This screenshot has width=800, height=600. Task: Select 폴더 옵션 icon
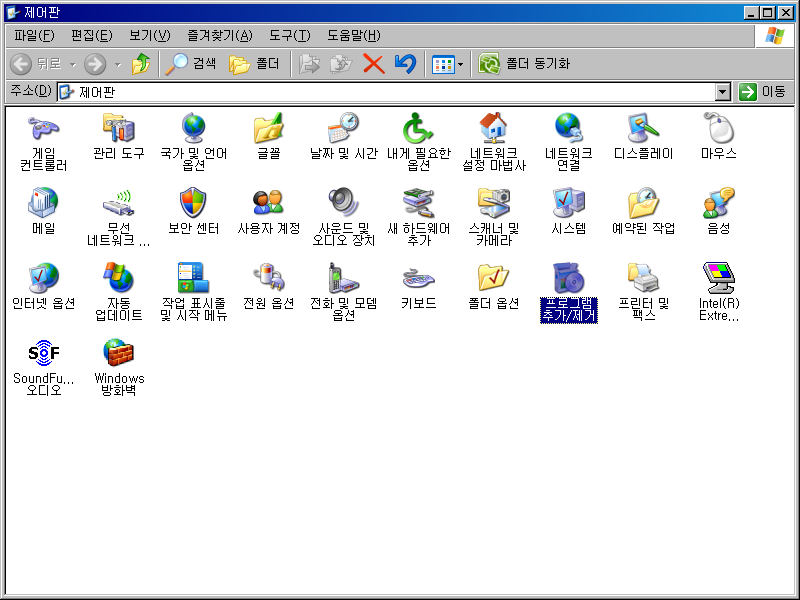(x=493, y=278)
